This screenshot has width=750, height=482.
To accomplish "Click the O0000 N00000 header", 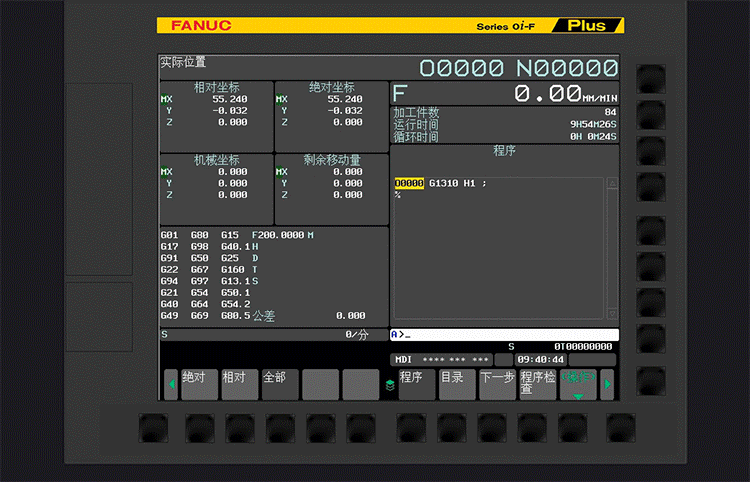I will (x=519, y=68).
